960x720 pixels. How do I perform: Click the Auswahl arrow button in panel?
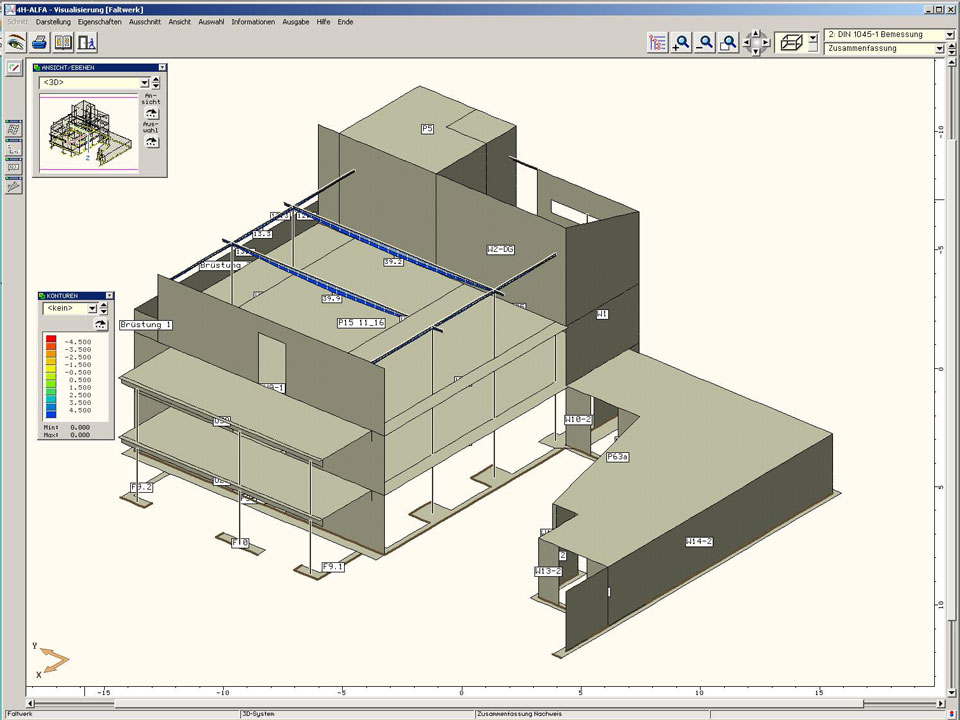(151, 142)
